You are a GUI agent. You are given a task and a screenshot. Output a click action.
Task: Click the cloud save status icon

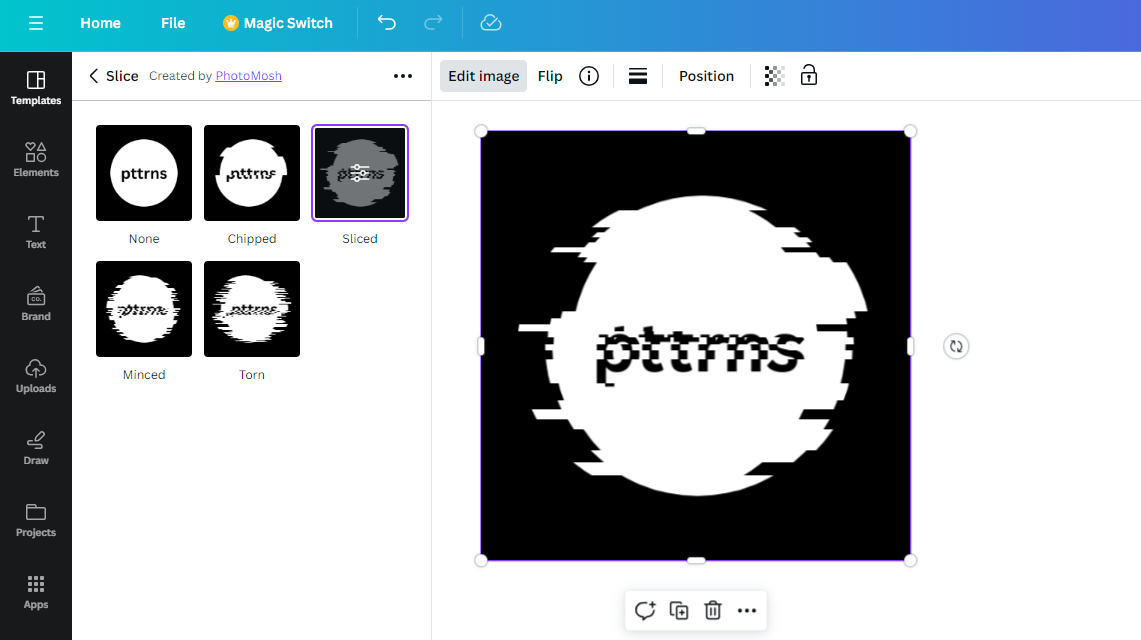491,23
